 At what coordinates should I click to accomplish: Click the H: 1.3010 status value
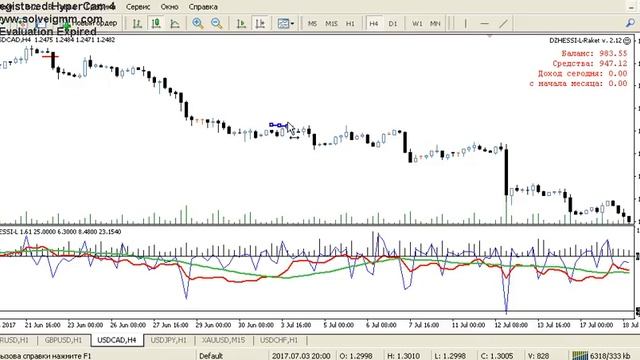pos(403,356)
